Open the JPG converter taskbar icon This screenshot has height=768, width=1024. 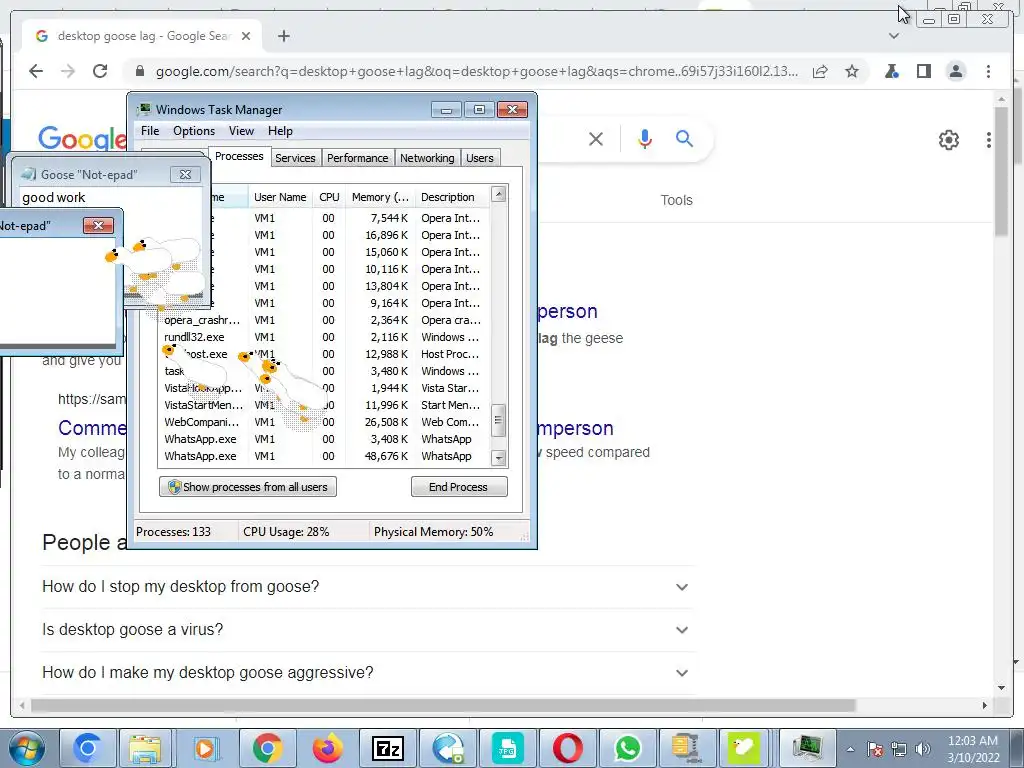(x=507, y=748)
